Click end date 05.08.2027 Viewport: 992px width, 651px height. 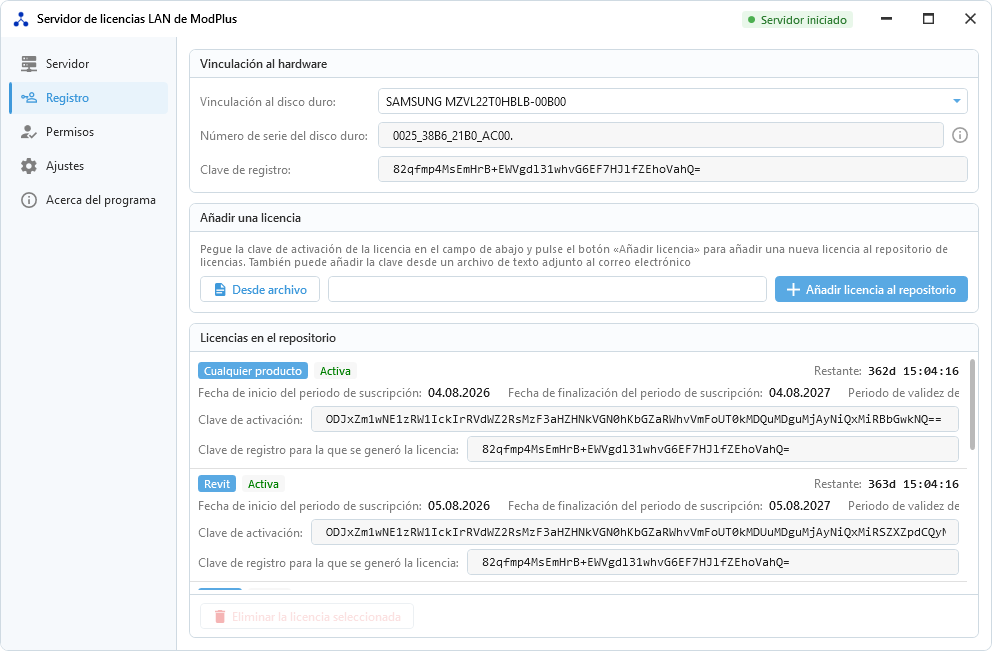tap(800, 506)
